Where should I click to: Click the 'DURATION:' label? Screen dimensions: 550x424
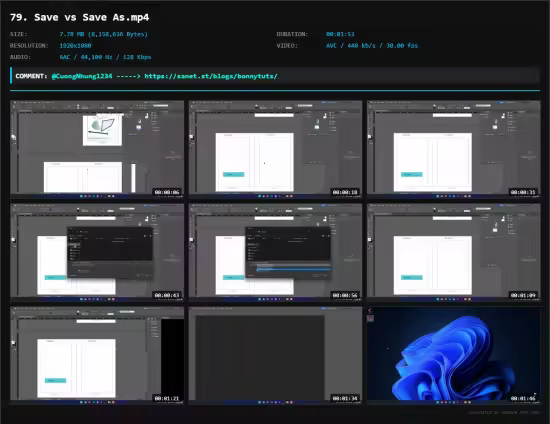coord(292,34)
